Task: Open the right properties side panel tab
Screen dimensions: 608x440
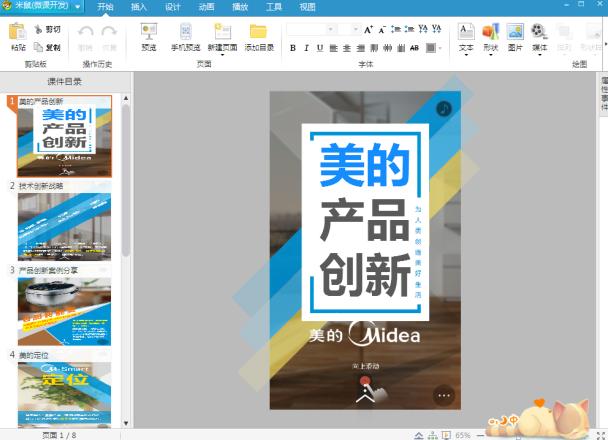Action: [604, 94]
